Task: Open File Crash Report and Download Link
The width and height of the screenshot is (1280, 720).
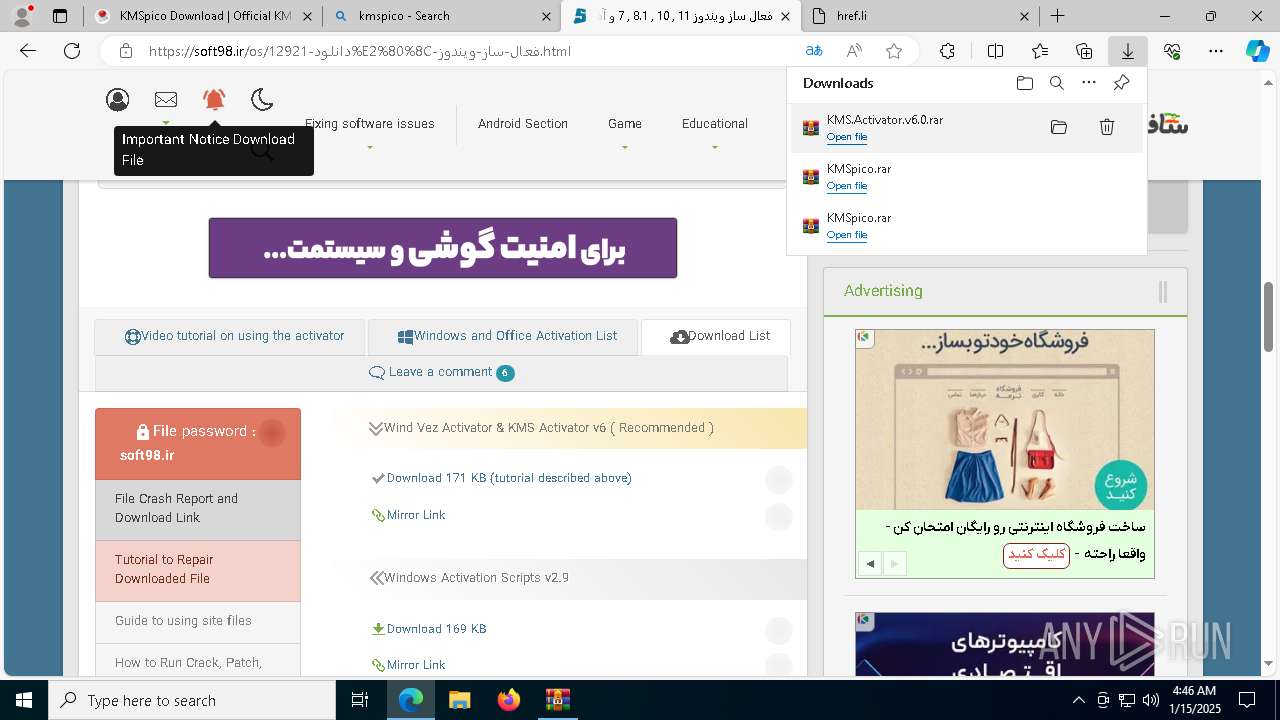Action: (198, 510)
